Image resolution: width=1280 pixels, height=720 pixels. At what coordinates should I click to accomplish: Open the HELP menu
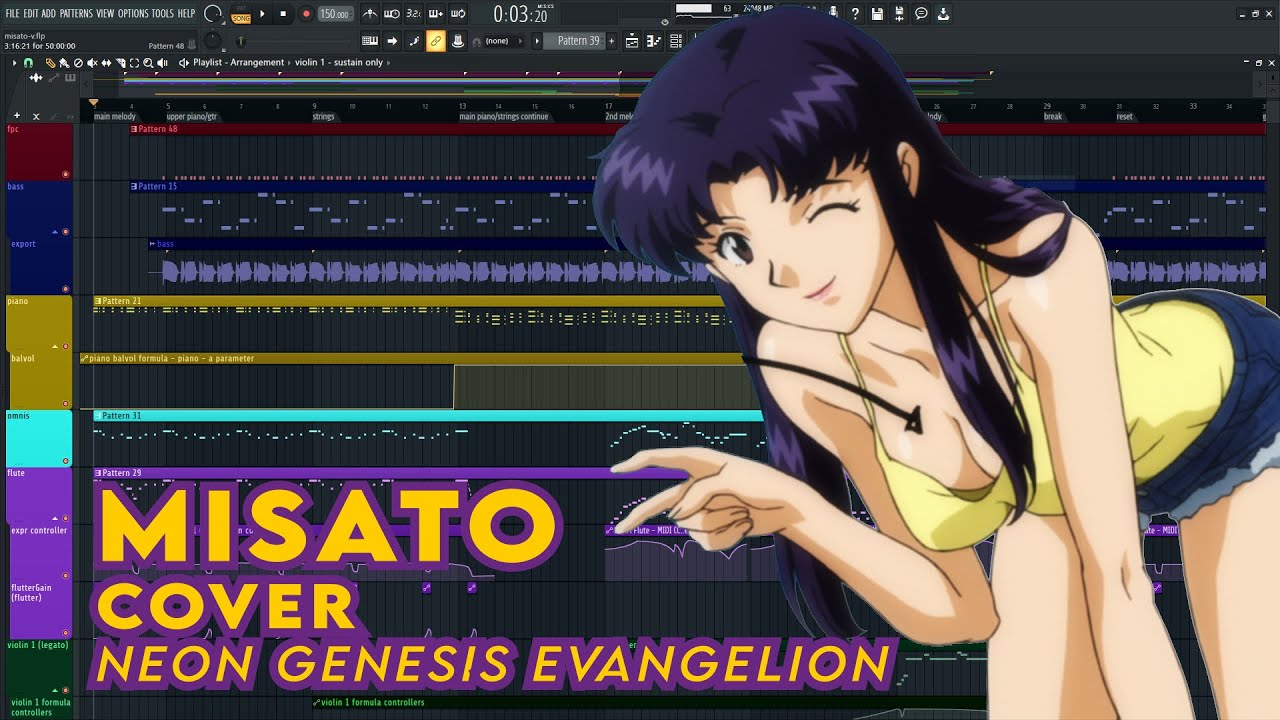pyautogui.click(x=186, y=14)
